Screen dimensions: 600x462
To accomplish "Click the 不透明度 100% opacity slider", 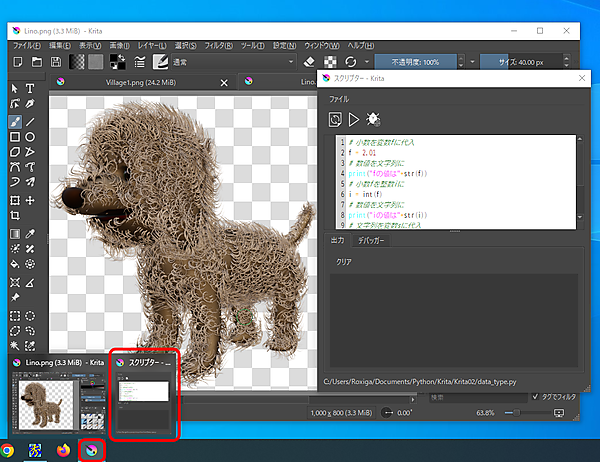I will point(417,62).
